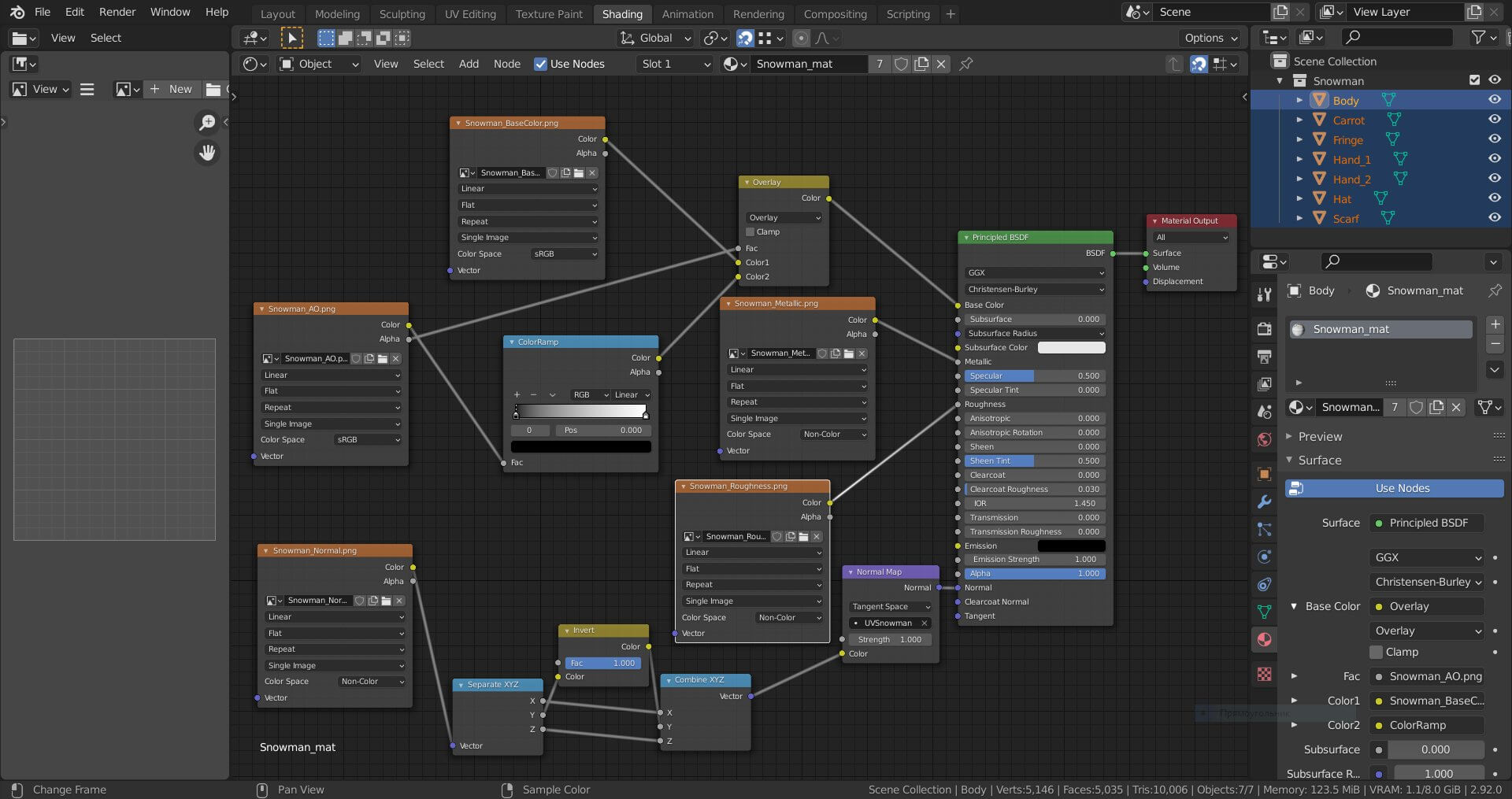This screenshot has width=1512, height=799.
Task: Open the Render menu
Action: pyautogui.click(x=117, y=12)
